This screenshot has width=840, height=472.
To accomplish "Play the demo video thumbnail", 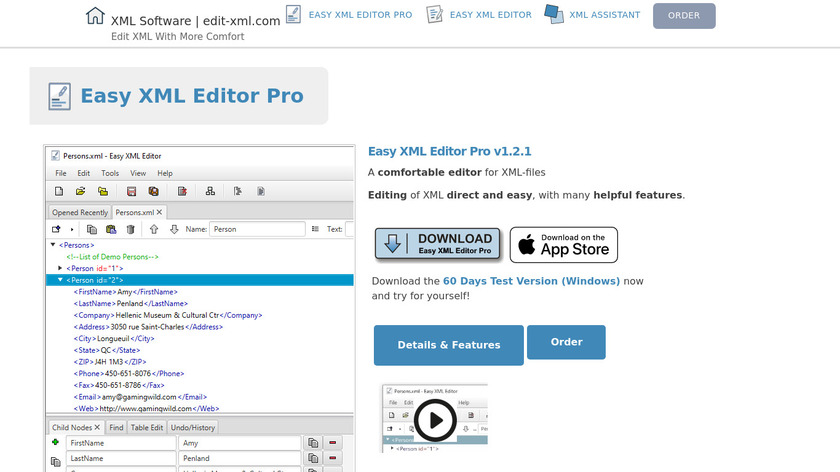I will coord(435,420).
